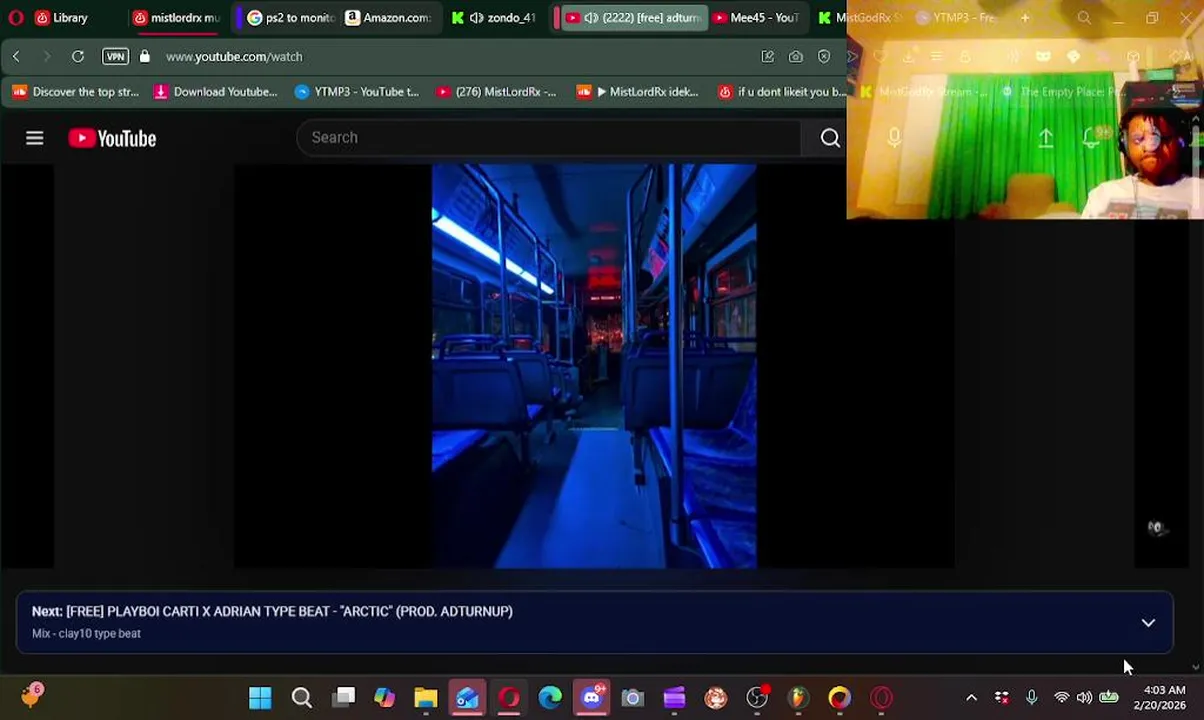
Task: Open the Opera GX icon on the taskbar
Action: 881,698
